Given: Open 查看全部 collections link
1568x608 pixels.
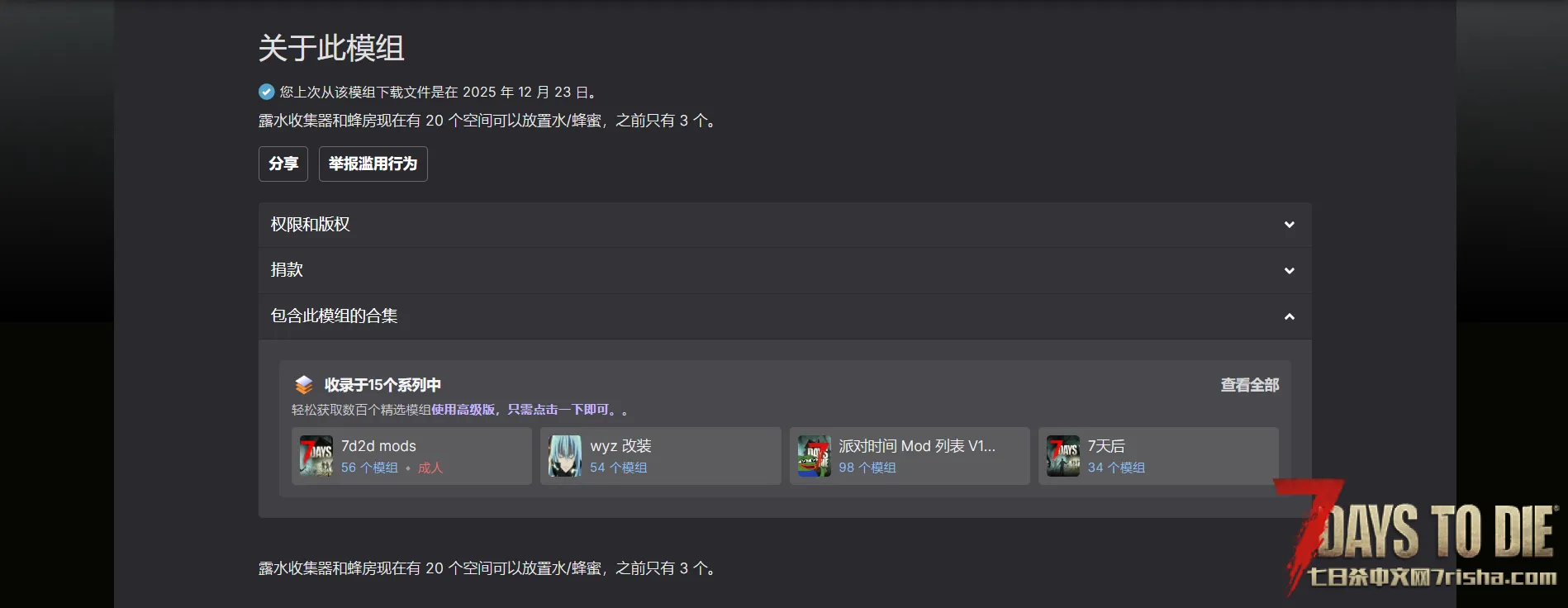Looking at the screenshot, I should 1250,385.
